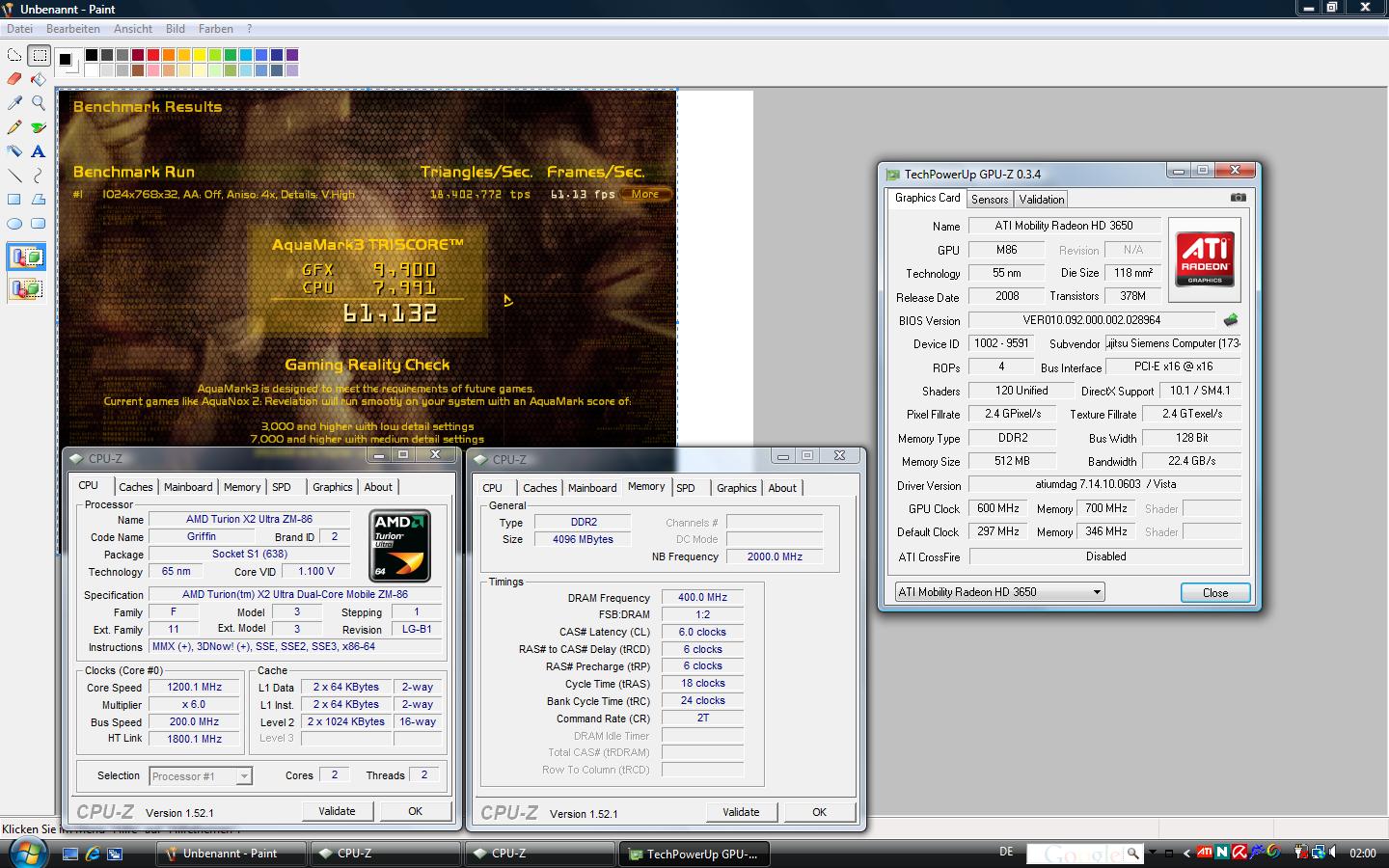Switch to Unbenannt - Paint taskbar button

click(231, 854)
